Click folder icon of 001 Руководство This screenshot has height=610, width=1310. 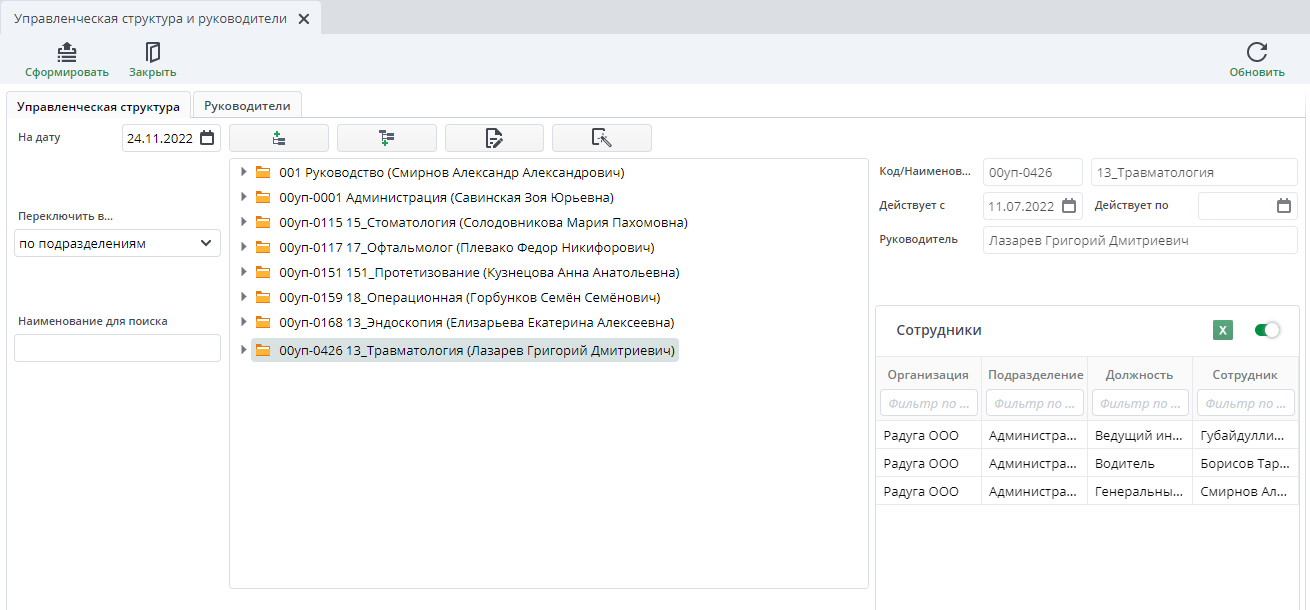(x=263, y=172)
